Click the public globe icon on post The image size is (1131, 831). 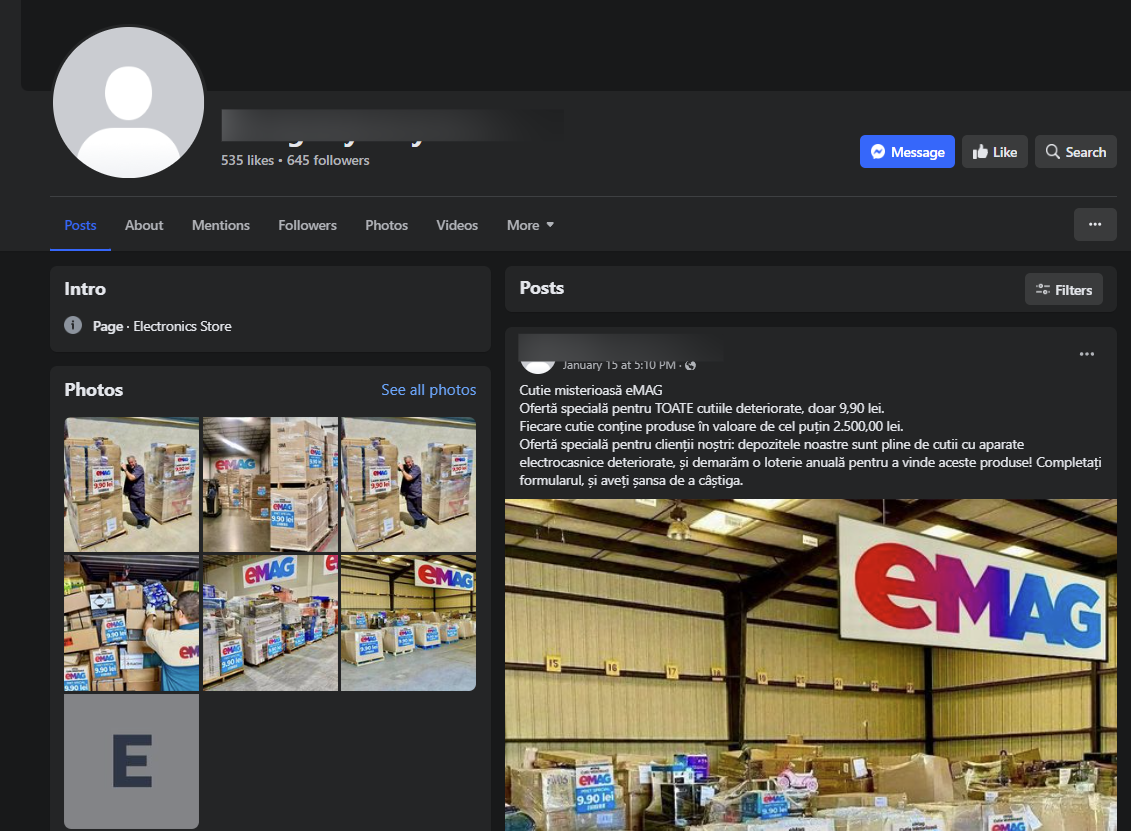click(691, 366)
